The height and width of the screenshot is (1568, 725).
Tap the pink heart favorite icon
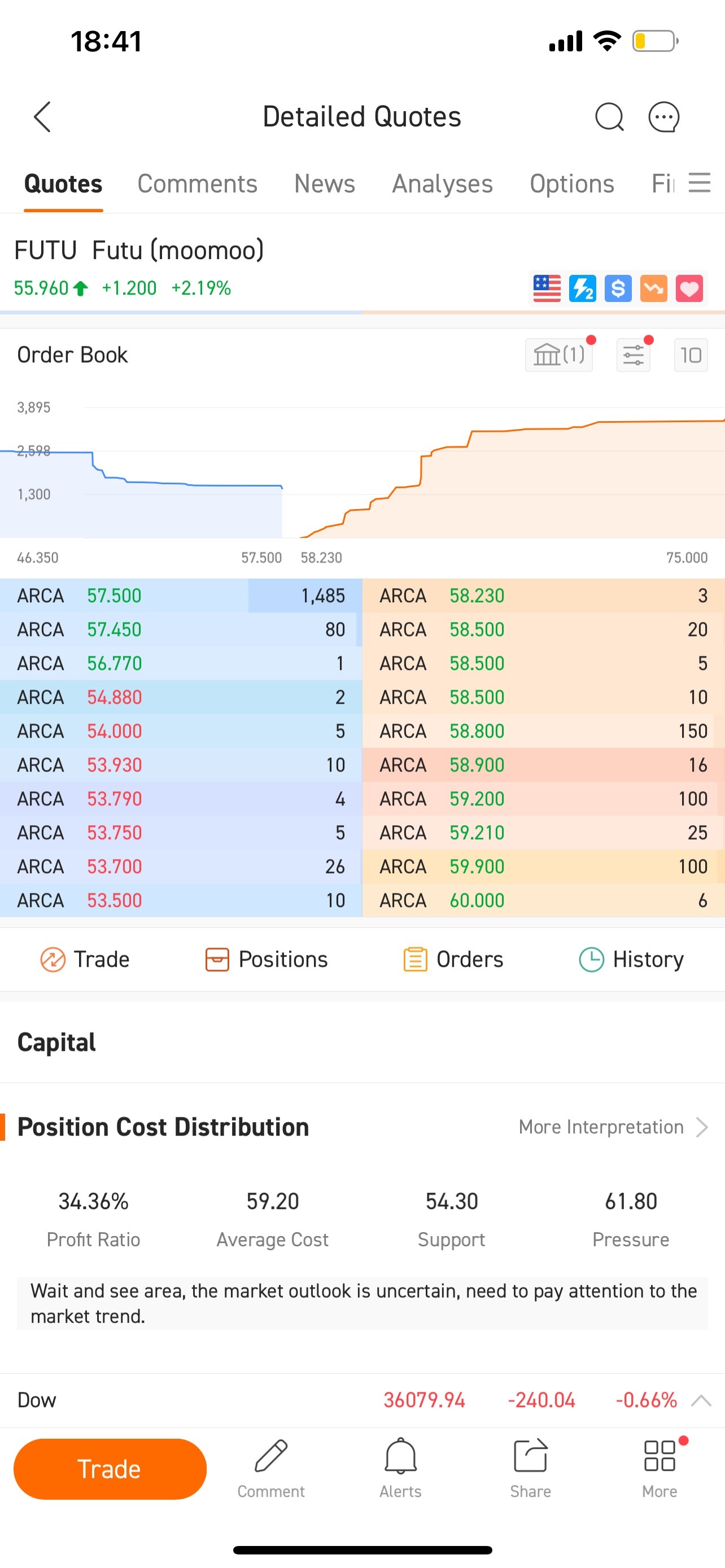click(x=689, y=288)
